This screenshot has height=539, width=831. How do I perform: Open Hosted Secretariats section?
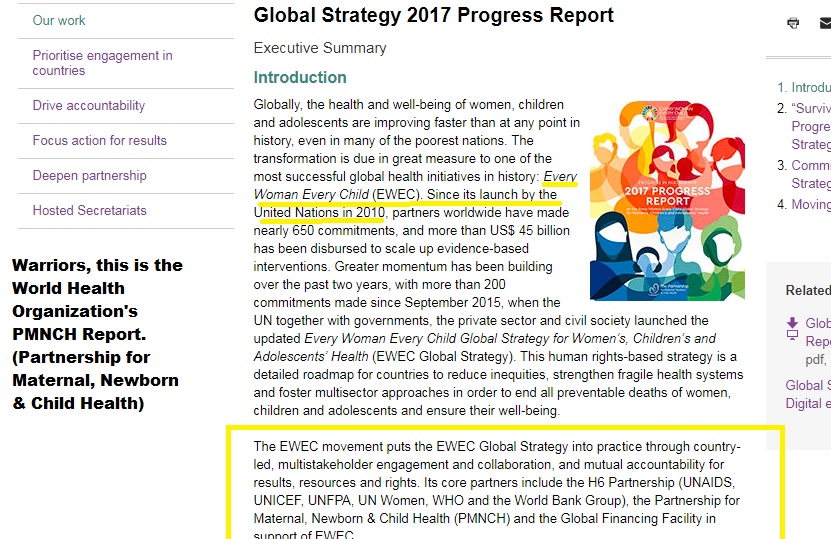click(90, 210)
